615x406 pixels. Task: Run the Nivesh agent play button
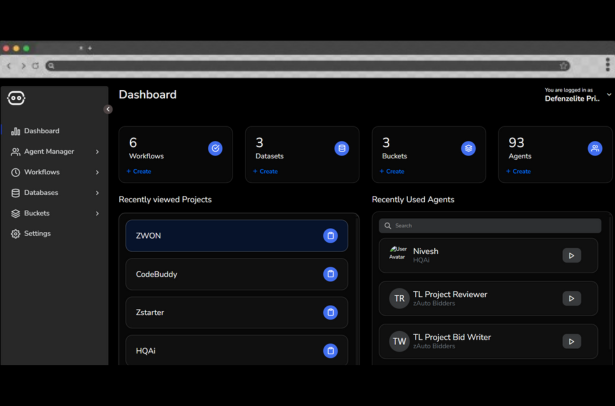571,255
